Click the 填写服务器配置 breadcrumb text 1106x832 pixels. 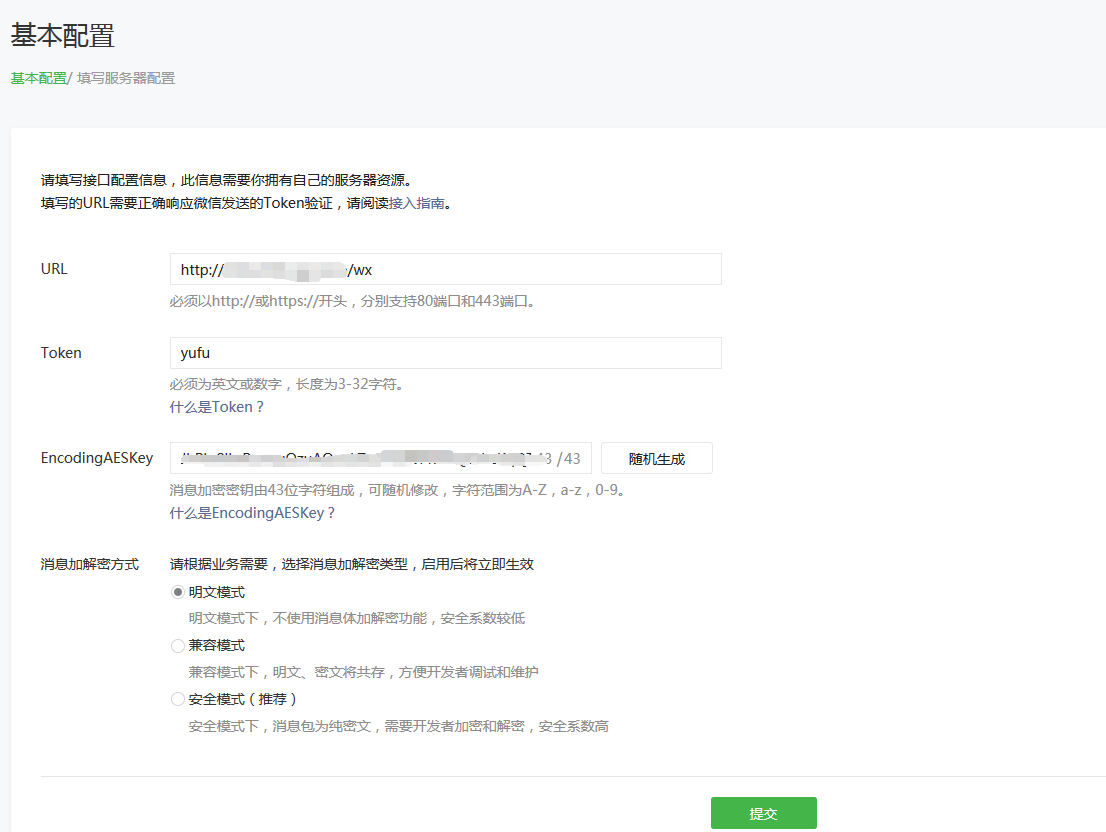click(126, 78)
